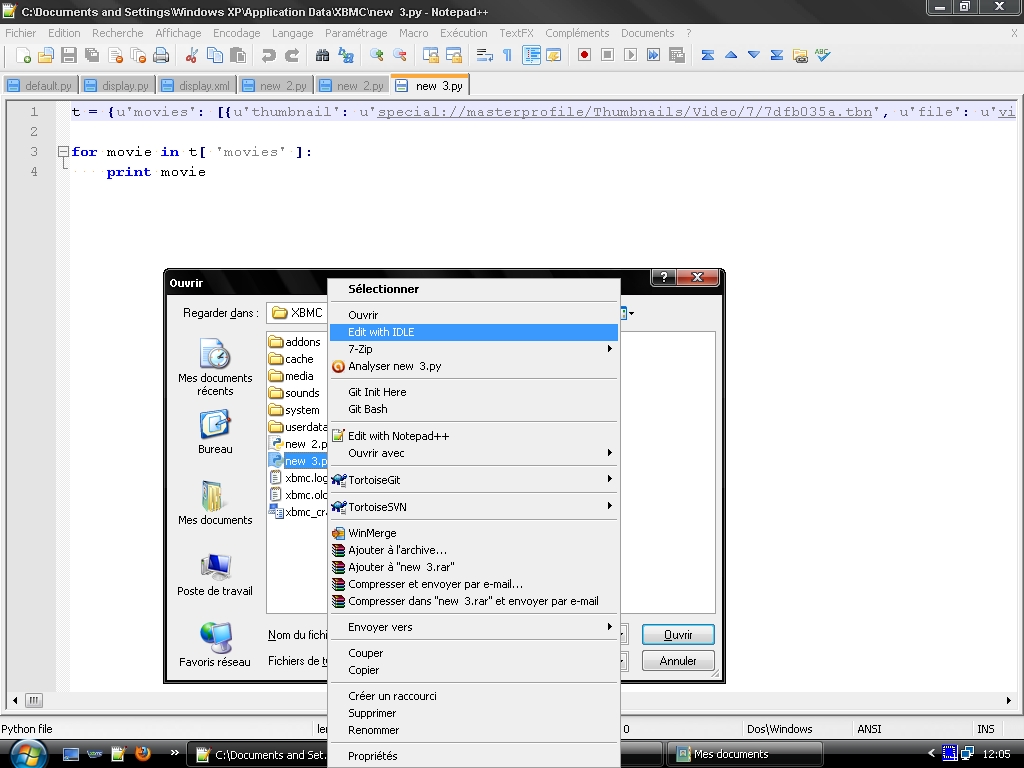Click the New file toolbar icon
This screenshot has width=1024, height=768.
coord(23,56)
